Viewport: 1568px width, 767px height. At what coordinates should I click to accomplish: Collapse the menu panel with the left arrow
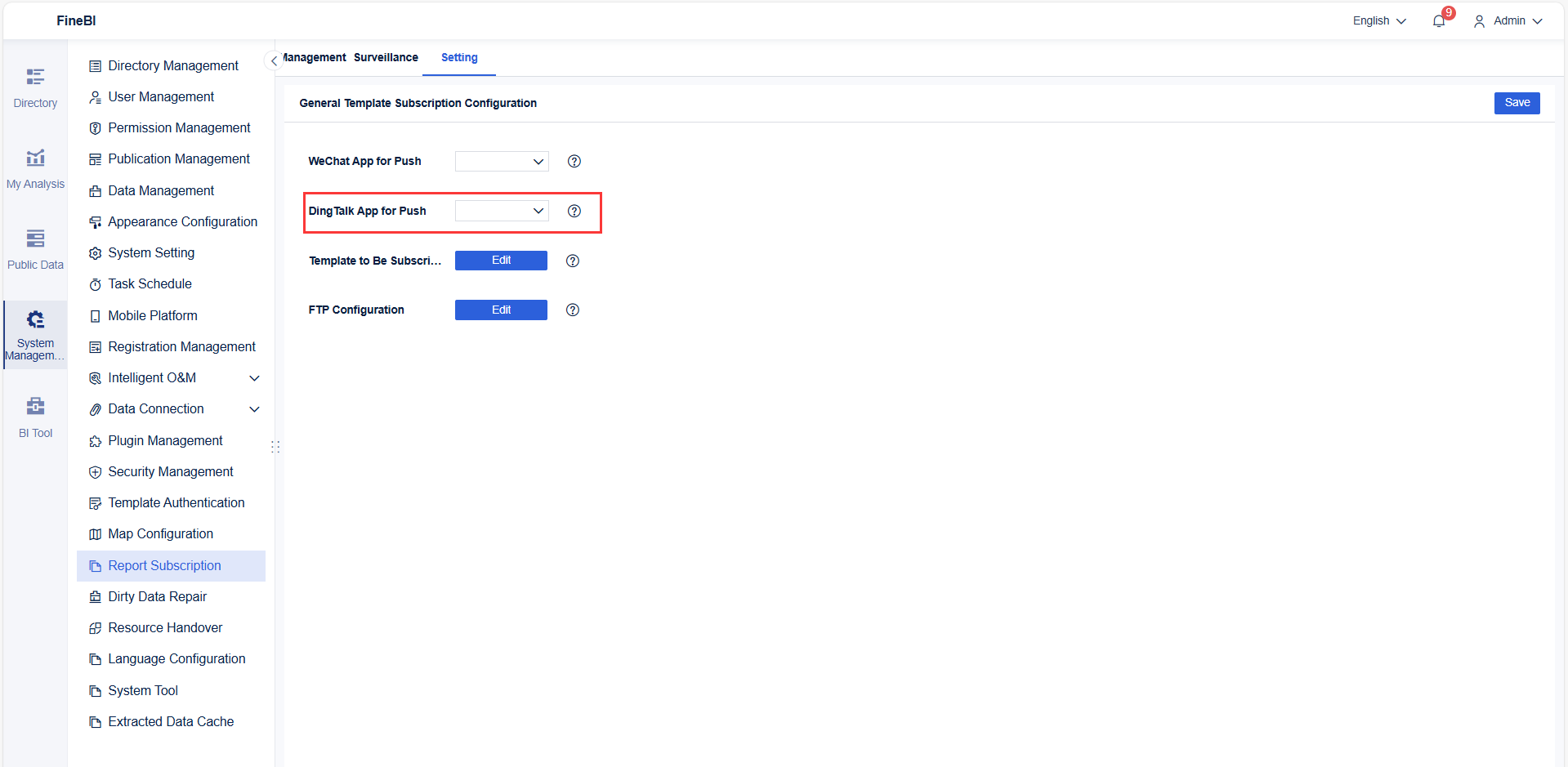(x=274, y=60)
